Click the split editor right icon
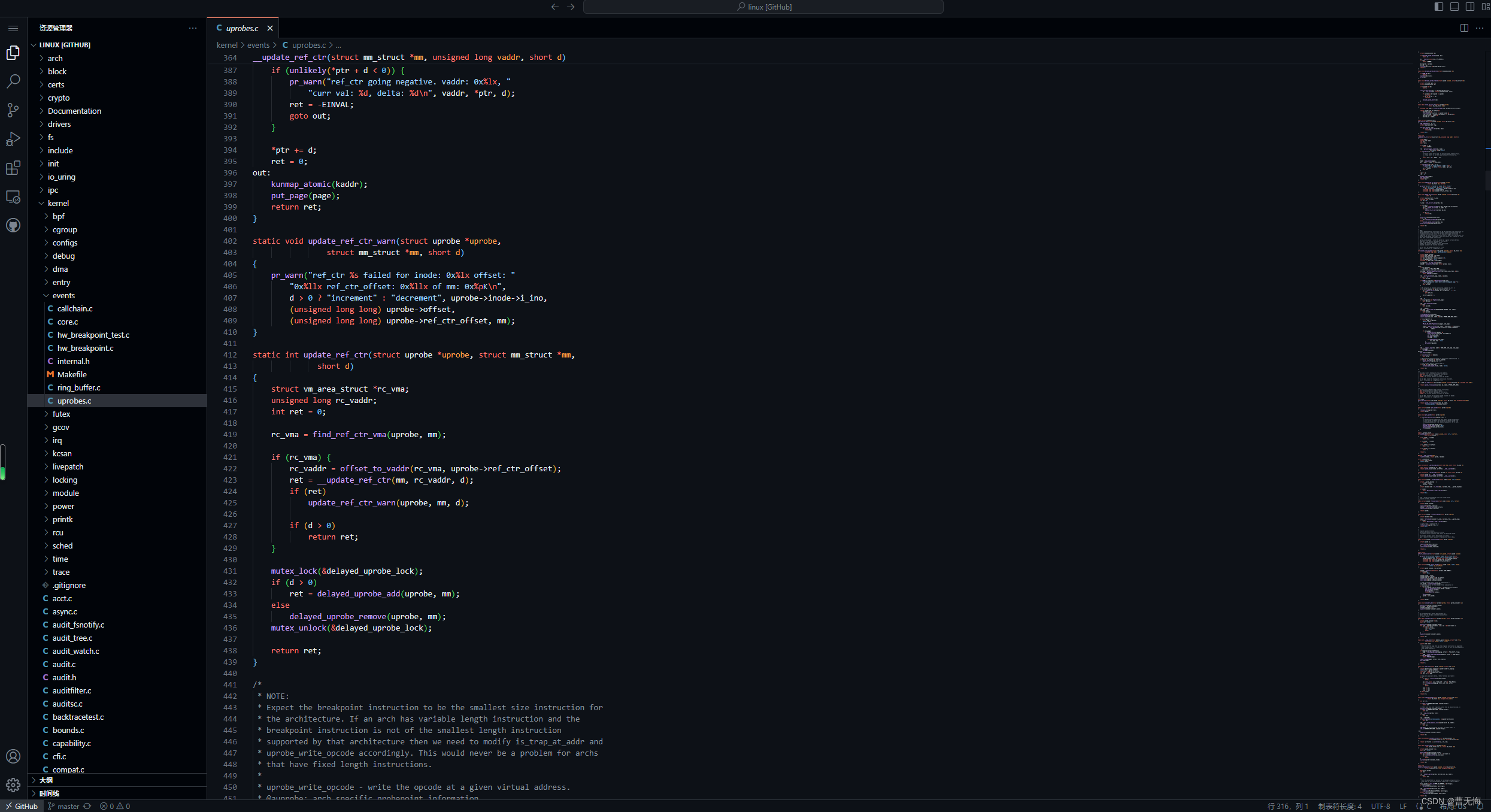This screenshot has height=812, width=1491. (1464, 28)
